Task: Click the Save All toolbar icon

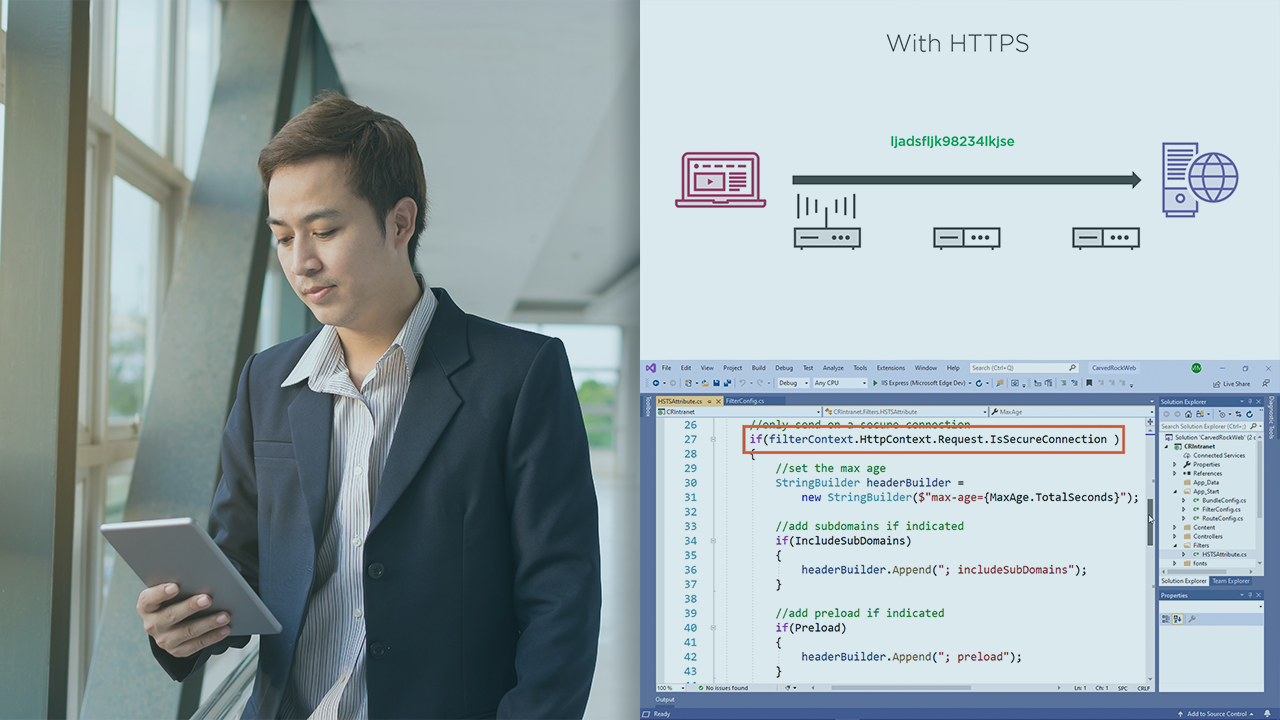Action: pyautogui.click(x=727, y=383)
